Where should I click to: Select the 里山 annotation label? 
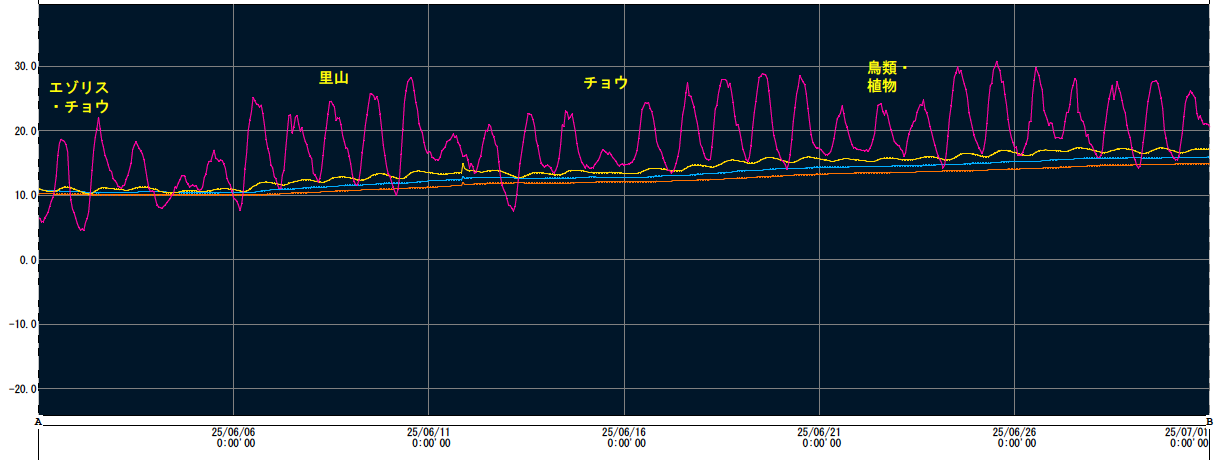tap(333, 78)
